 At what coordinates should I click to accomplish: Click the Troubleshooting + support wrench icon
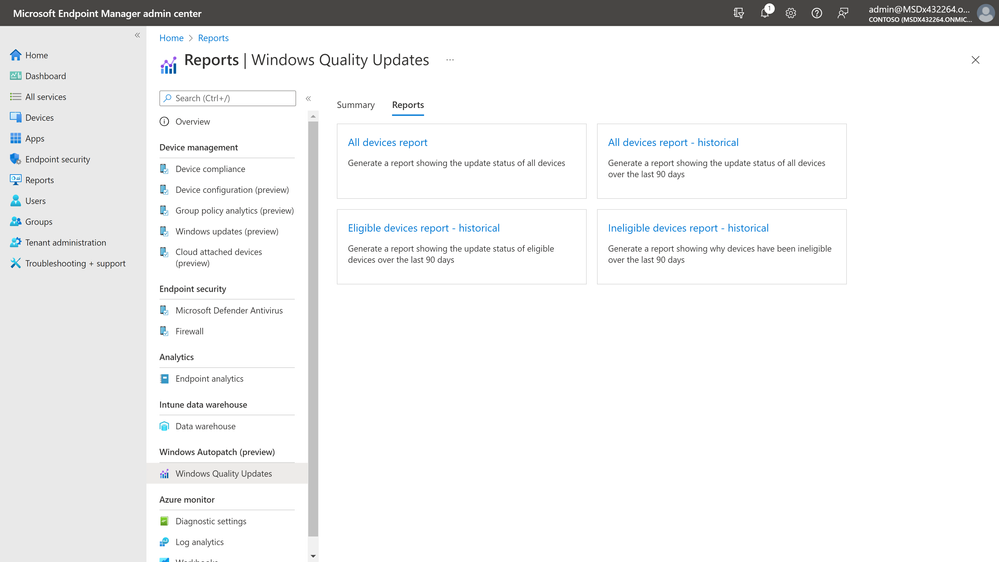point(15,263)
